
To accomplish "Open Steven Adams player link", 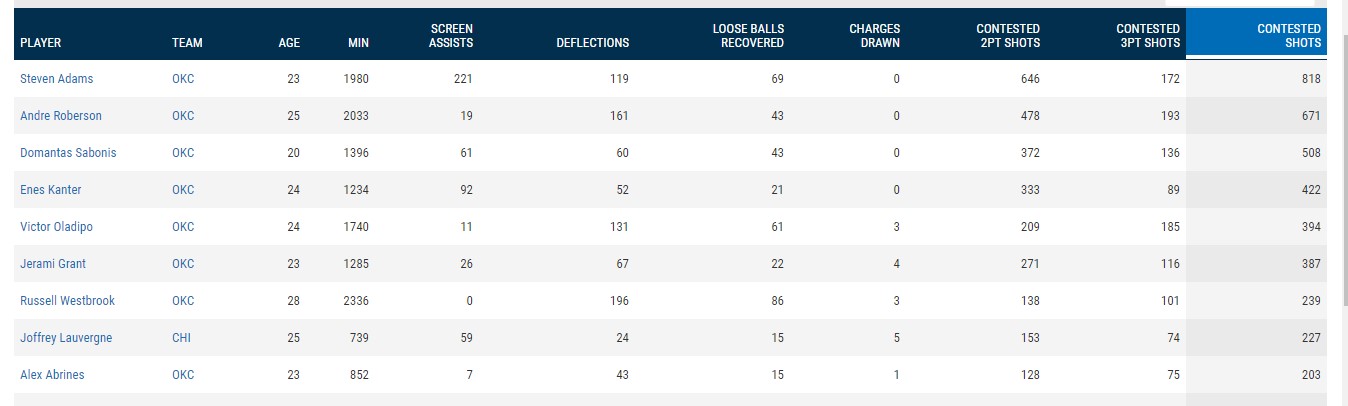I will coord(57,79).
